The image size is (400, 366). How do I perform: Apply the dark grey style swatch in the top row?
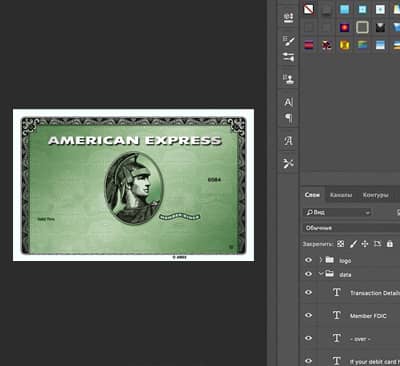click(x=327, y=9)
